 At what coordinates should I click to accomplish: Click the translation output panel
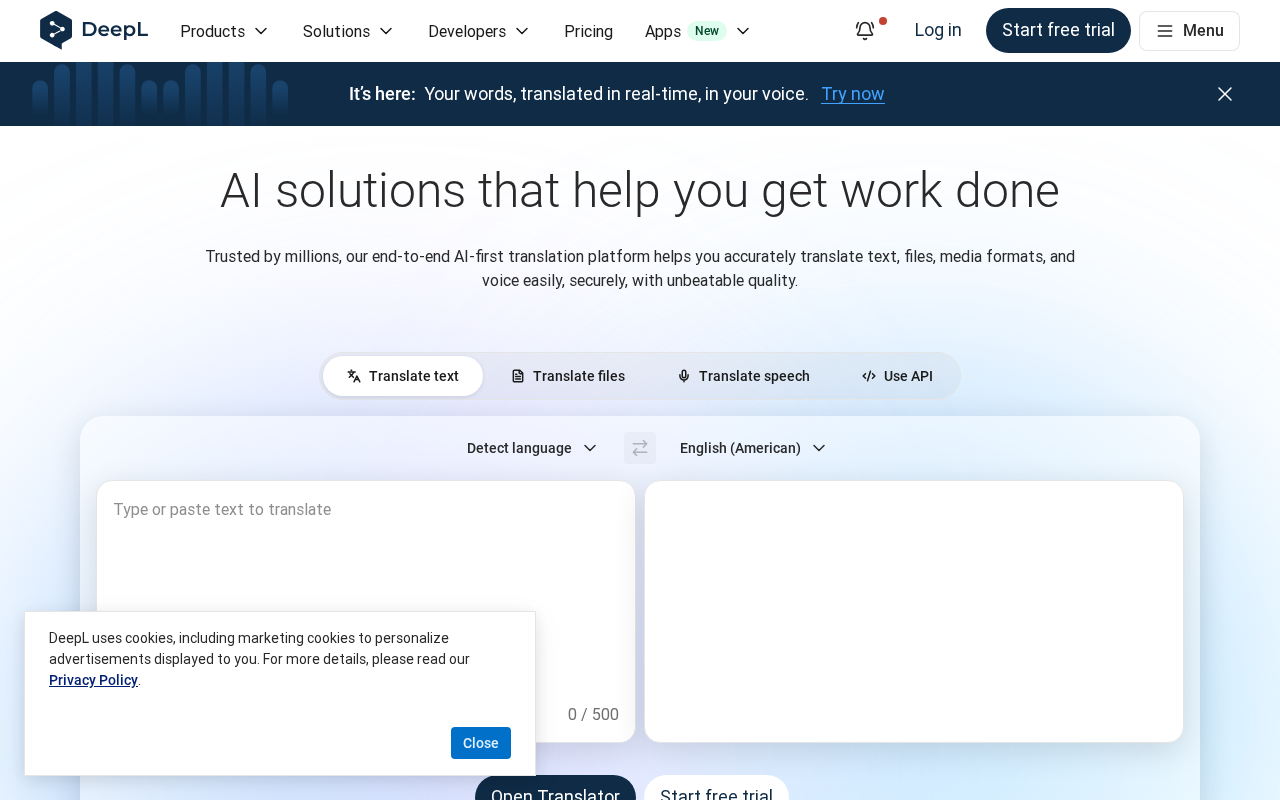914,611
